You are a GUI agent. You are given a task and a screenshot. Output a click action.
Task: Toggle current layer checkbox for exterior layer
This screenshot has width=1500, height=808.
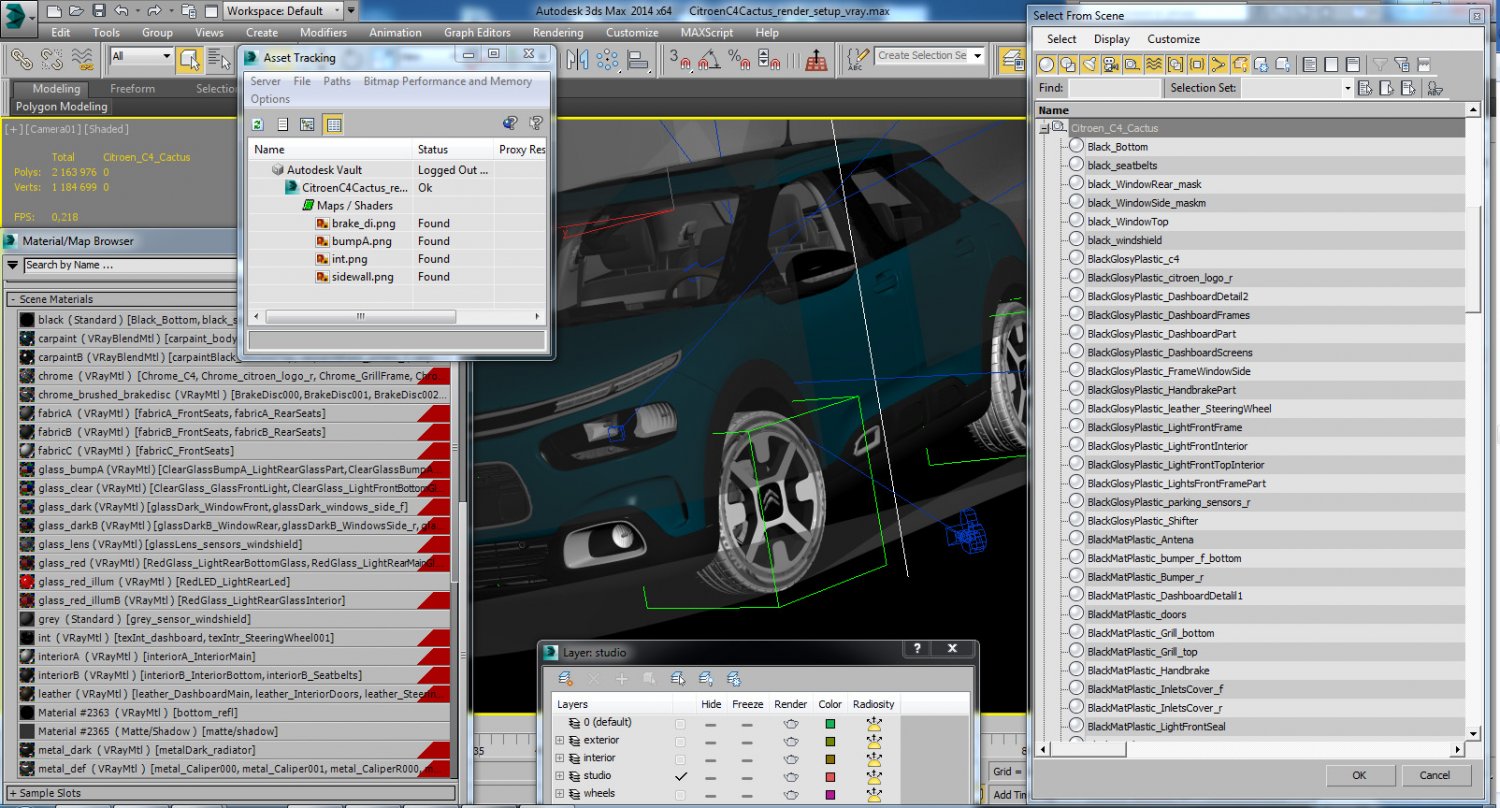pos(681,741)
